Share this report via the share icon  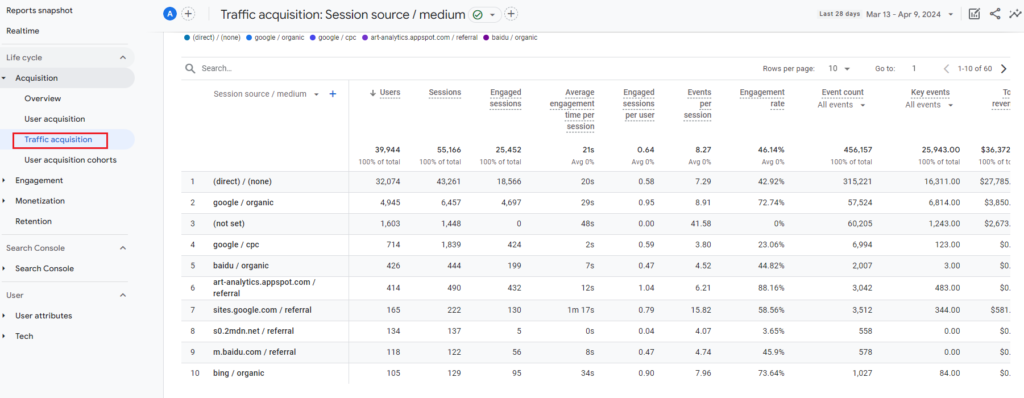[995, 14]
